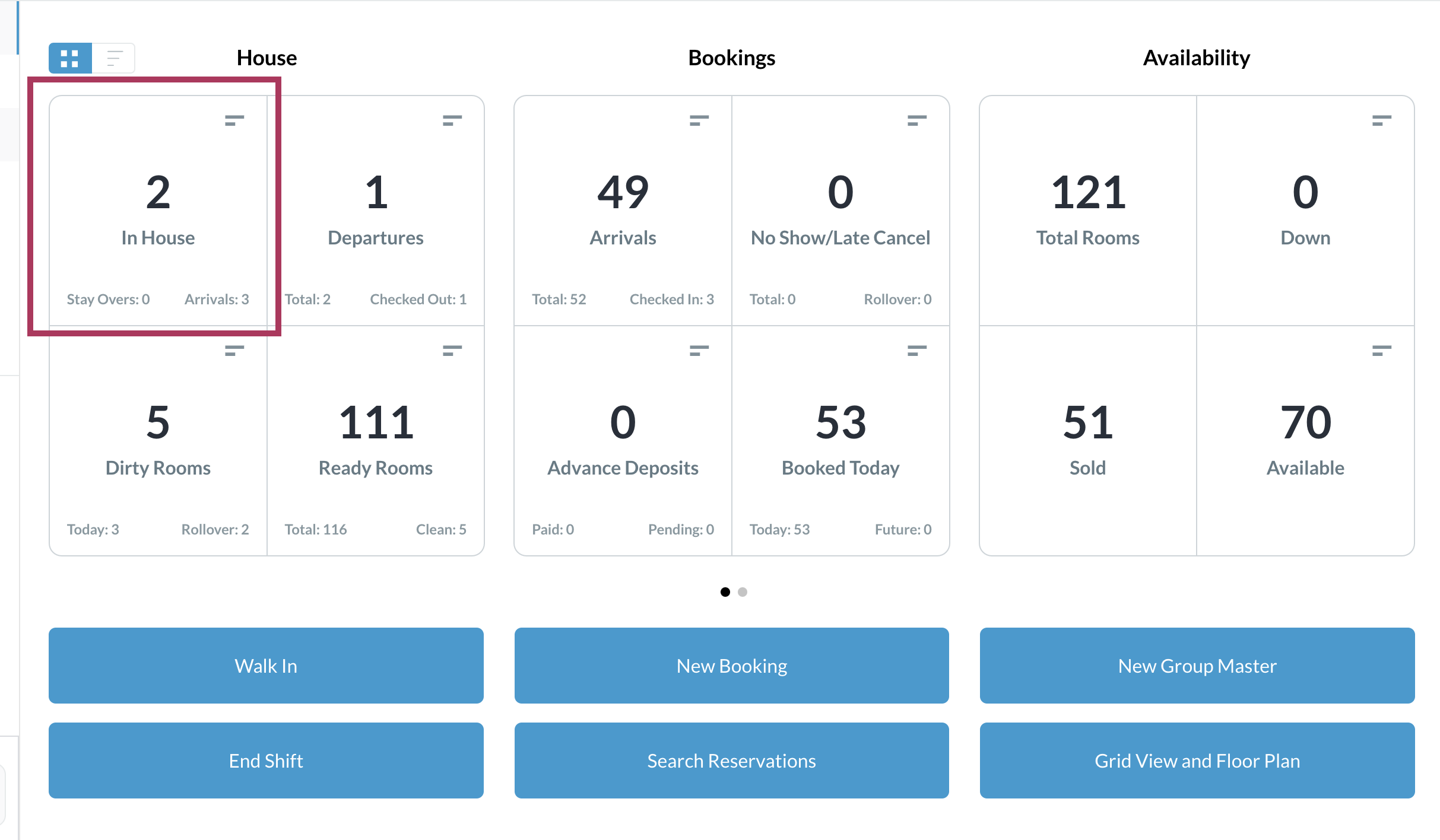The width and height of the screenshot is (1440, 840).
Task: Open the Dirty Rooms tile menu icon
Action: tap(234, 351)
